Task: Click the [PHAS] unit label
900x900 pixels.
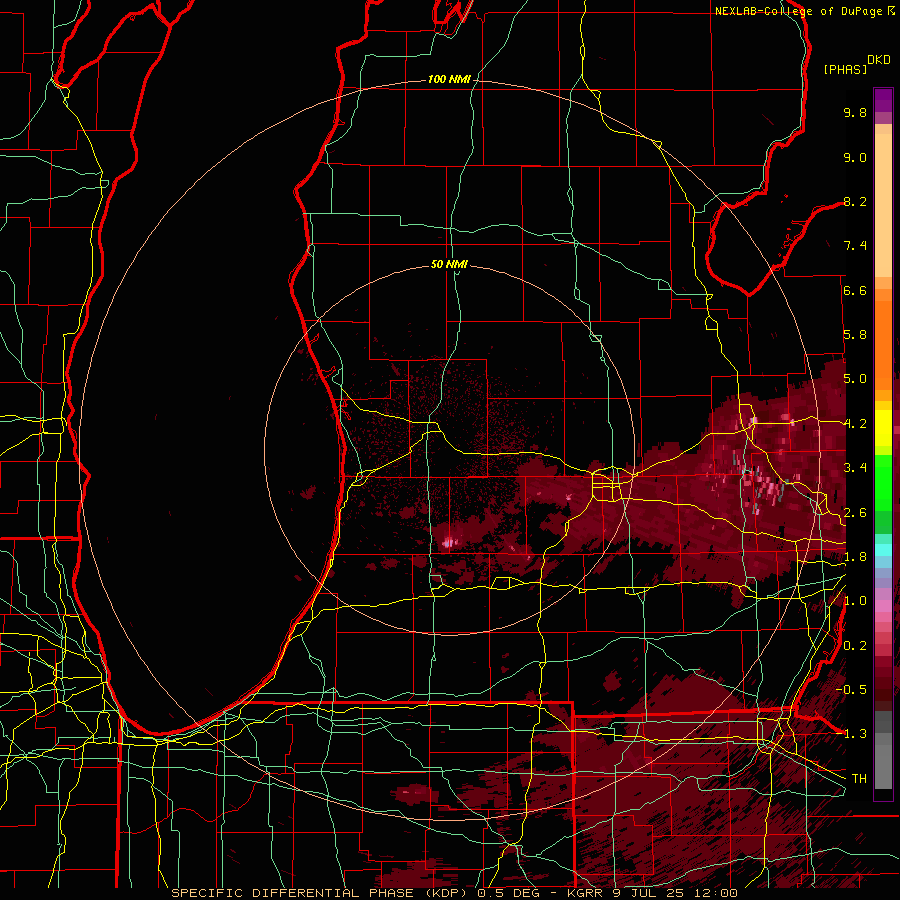Action: 845,69
